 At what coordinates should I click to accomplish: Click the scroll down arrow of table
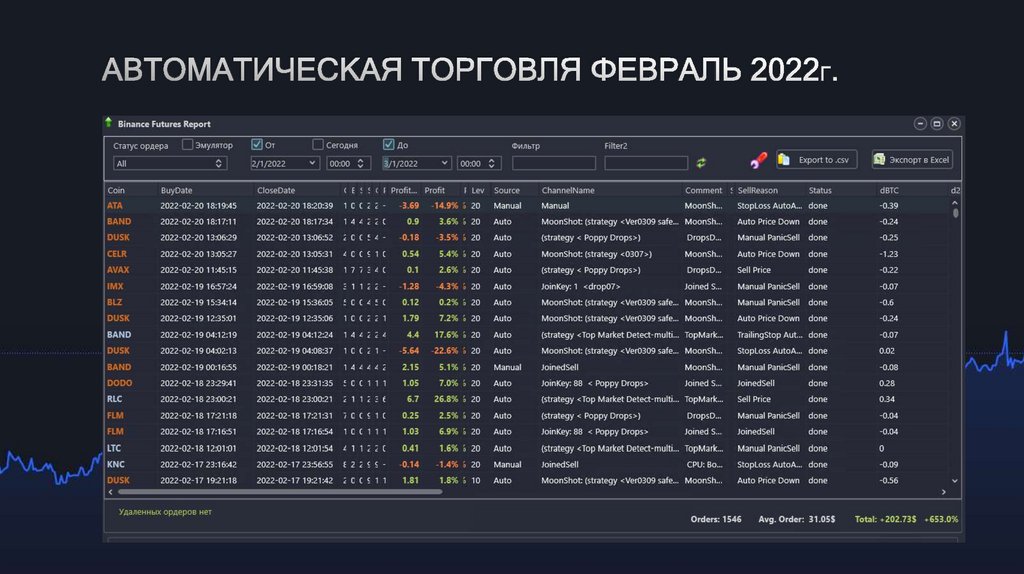(x=955, y=481)
